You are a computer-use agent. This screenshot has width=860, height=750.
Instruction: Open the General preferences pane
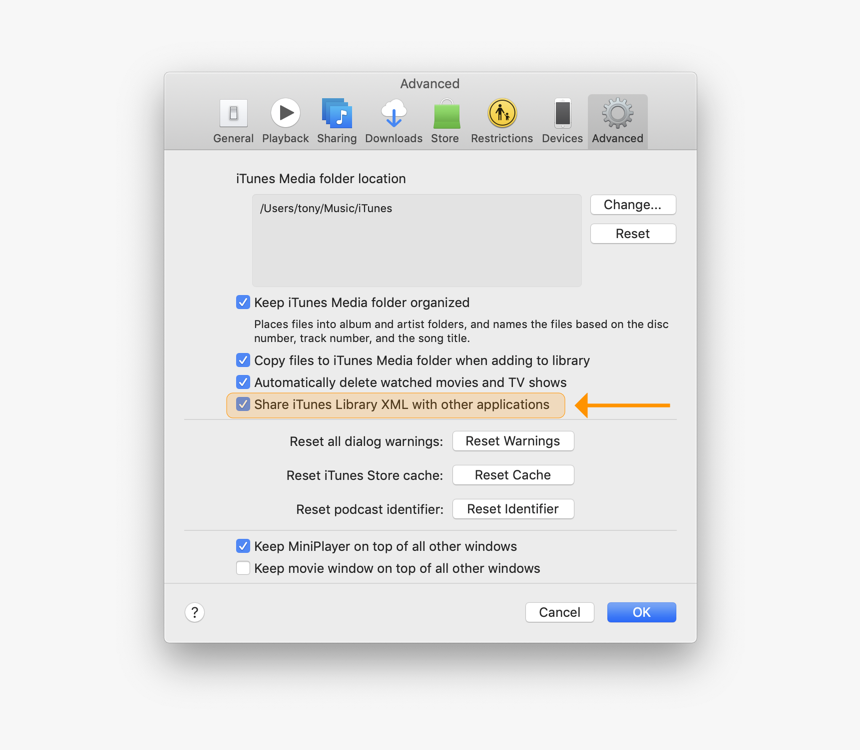coord(233,113)
